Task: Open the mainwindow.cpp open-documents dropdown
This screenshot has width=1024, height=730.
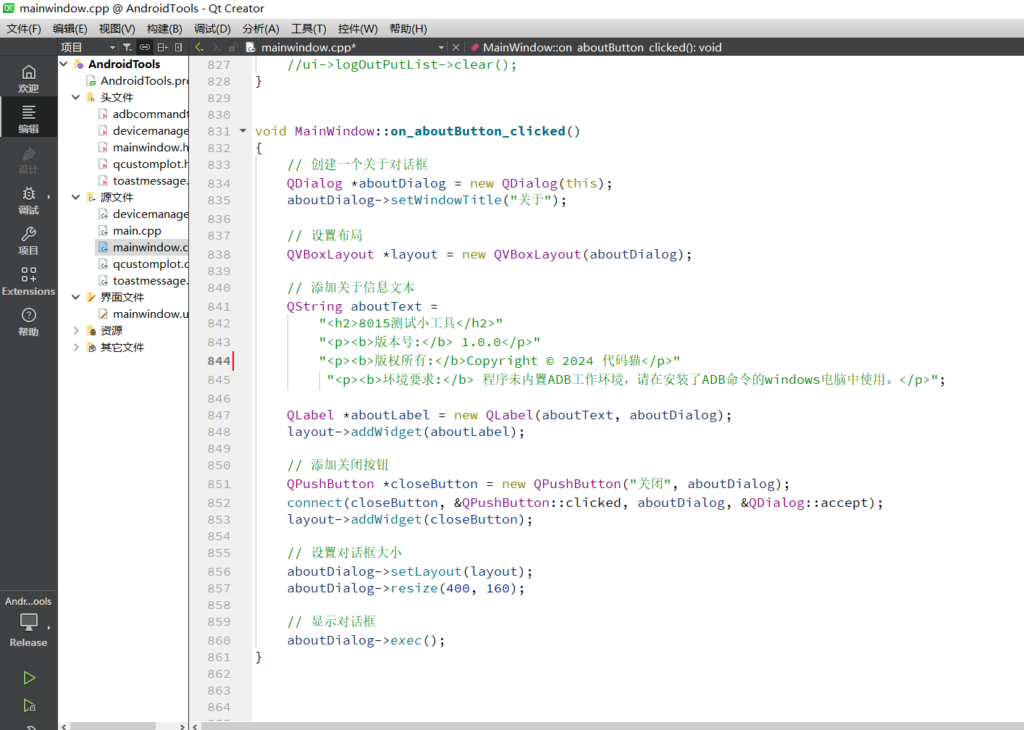Action: pyautogui.click(x=441, y=47)
